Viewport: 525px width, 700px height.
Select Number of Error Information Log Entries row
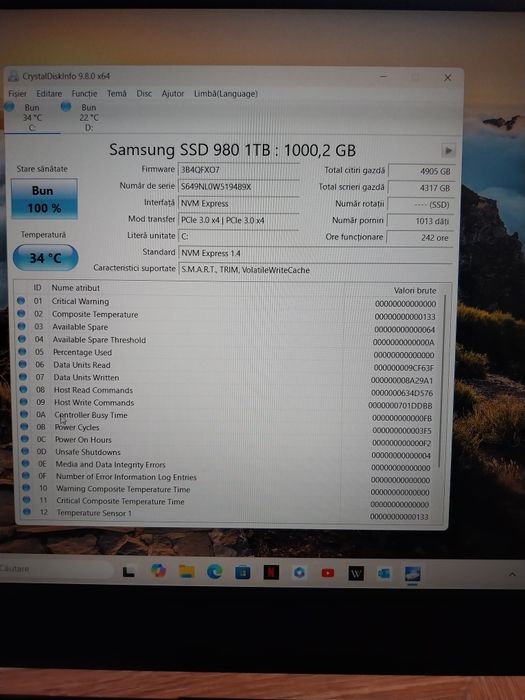pos(228,478)
